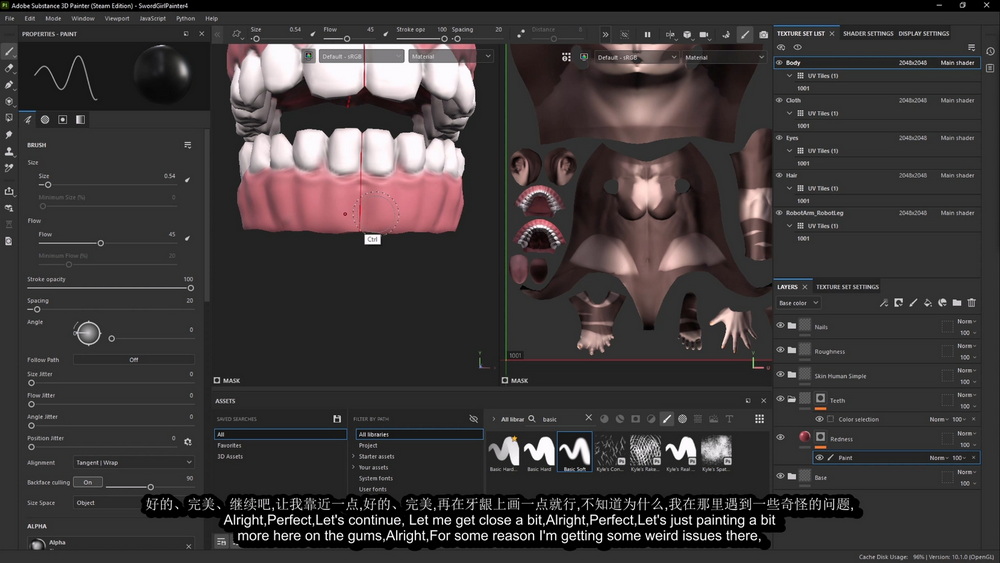Image resolution: width=1000 pixels, height=563 pixels.
Task: Switch to Texture Set Settings tab
Action: 847,287
